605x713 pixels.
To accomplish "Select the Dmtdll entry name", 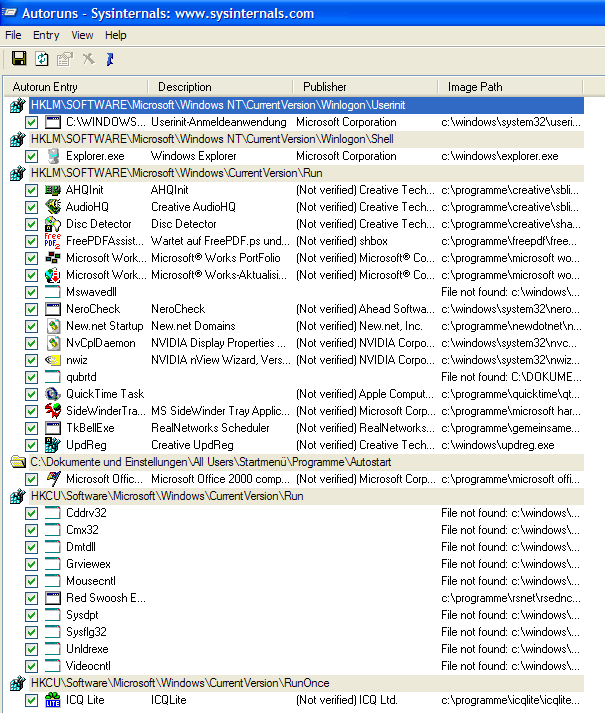I will [81, 547].
